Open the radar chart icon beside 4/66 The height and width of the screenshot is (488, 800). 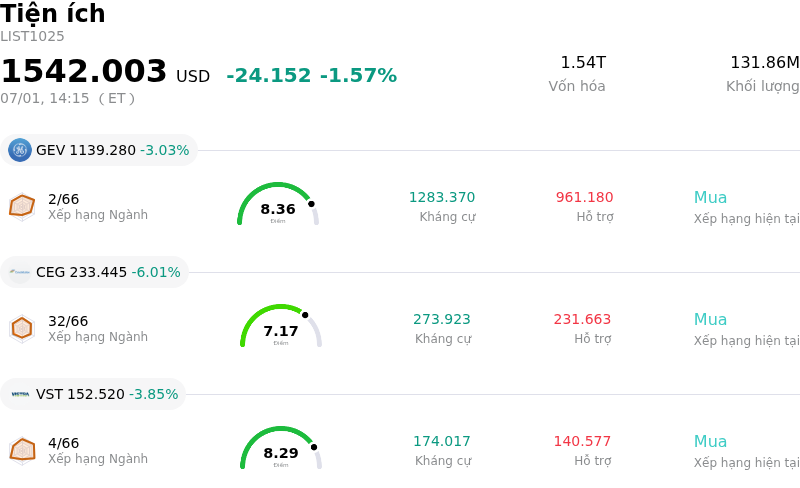pyautogui.click(x=22, y=450)
